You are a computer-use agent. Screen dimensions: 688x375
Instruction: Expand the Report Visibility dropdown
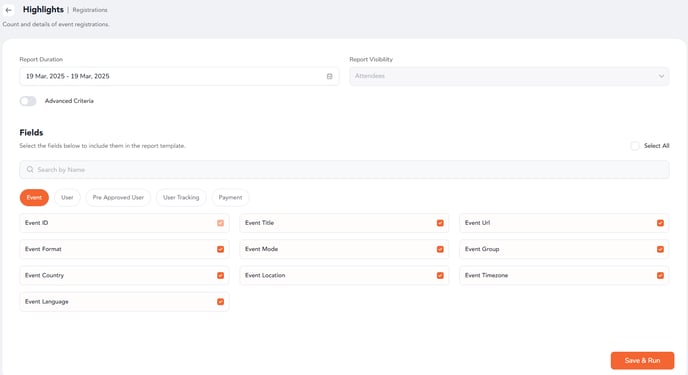point(509,76)
